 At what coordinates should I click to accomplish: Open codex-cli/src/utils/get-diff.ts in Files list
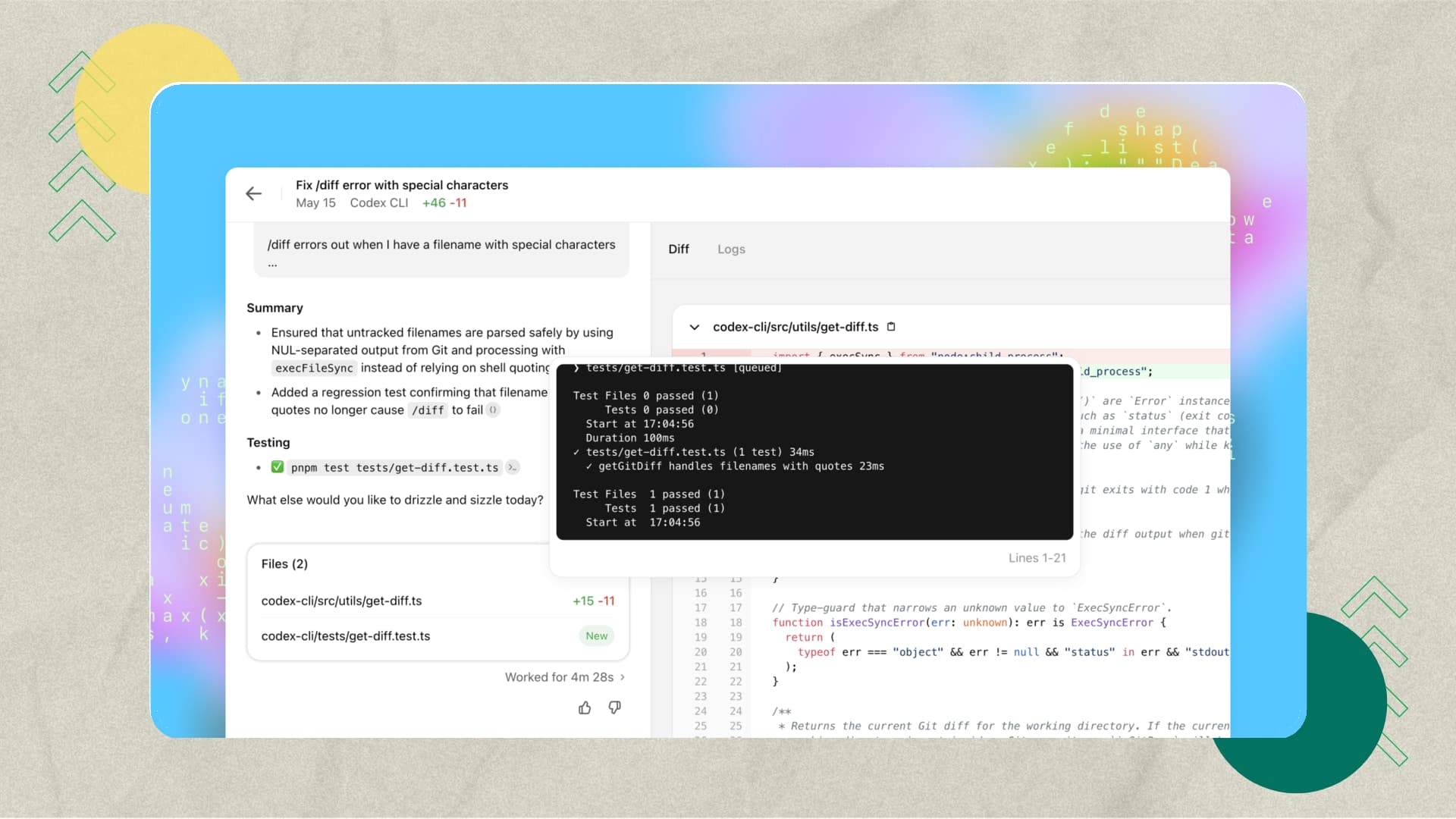click(341, 601)
